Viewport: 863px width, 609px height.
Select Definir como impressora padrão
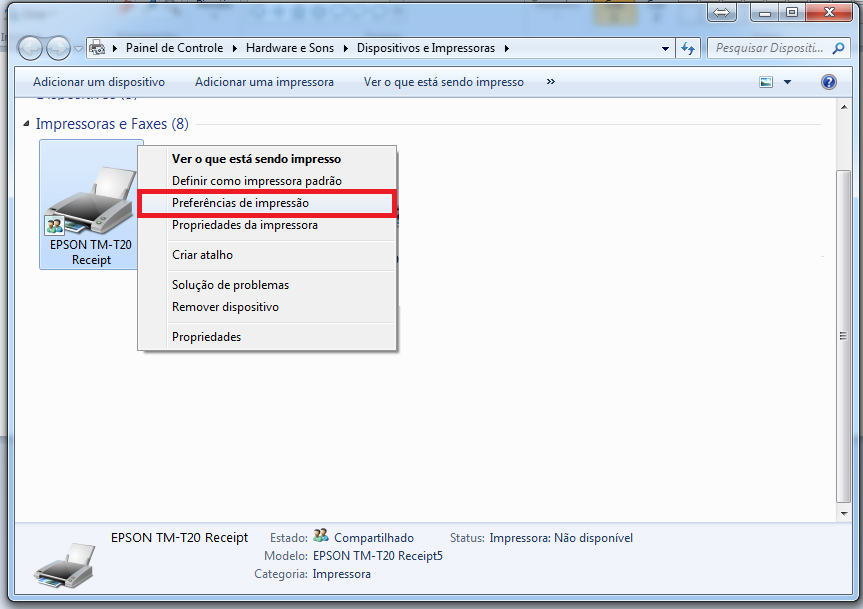coord(256,181)
